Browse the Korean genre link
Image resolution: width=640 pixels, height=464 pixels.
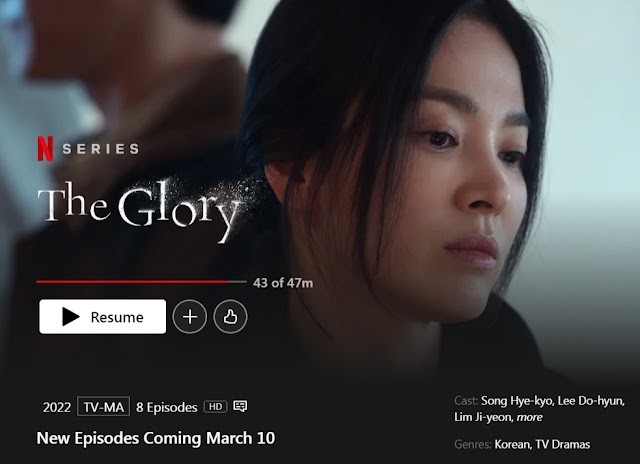512,444
